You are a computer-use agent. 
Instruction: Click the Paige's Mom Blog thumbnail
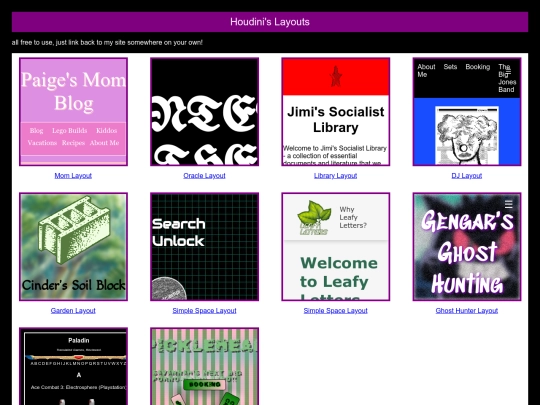(73, 112)
